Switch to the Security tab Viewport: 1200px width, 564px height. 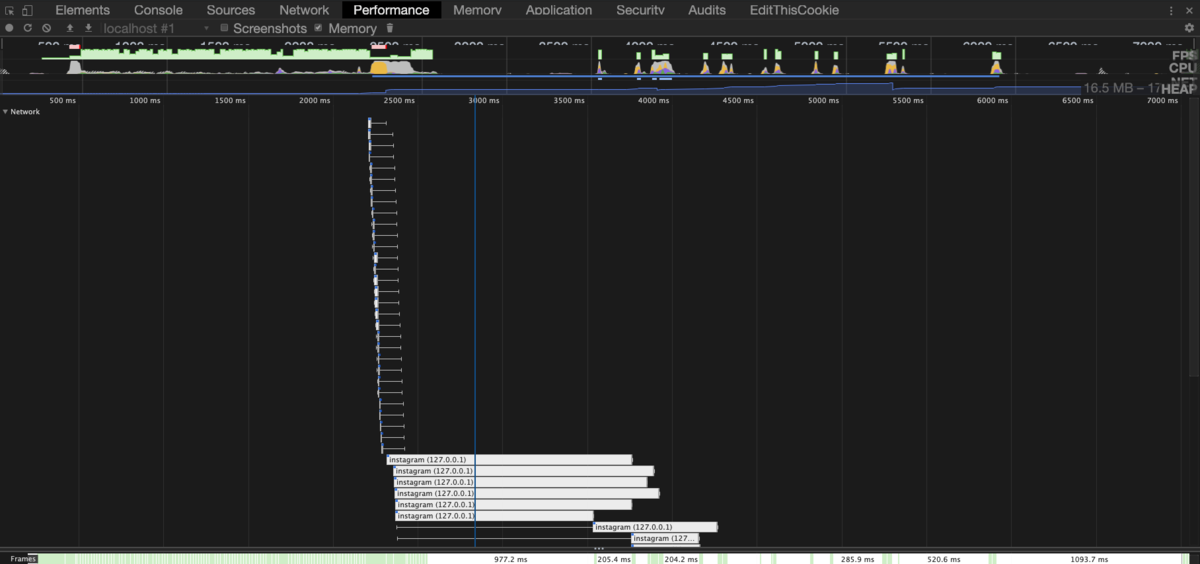click(640, 10)
